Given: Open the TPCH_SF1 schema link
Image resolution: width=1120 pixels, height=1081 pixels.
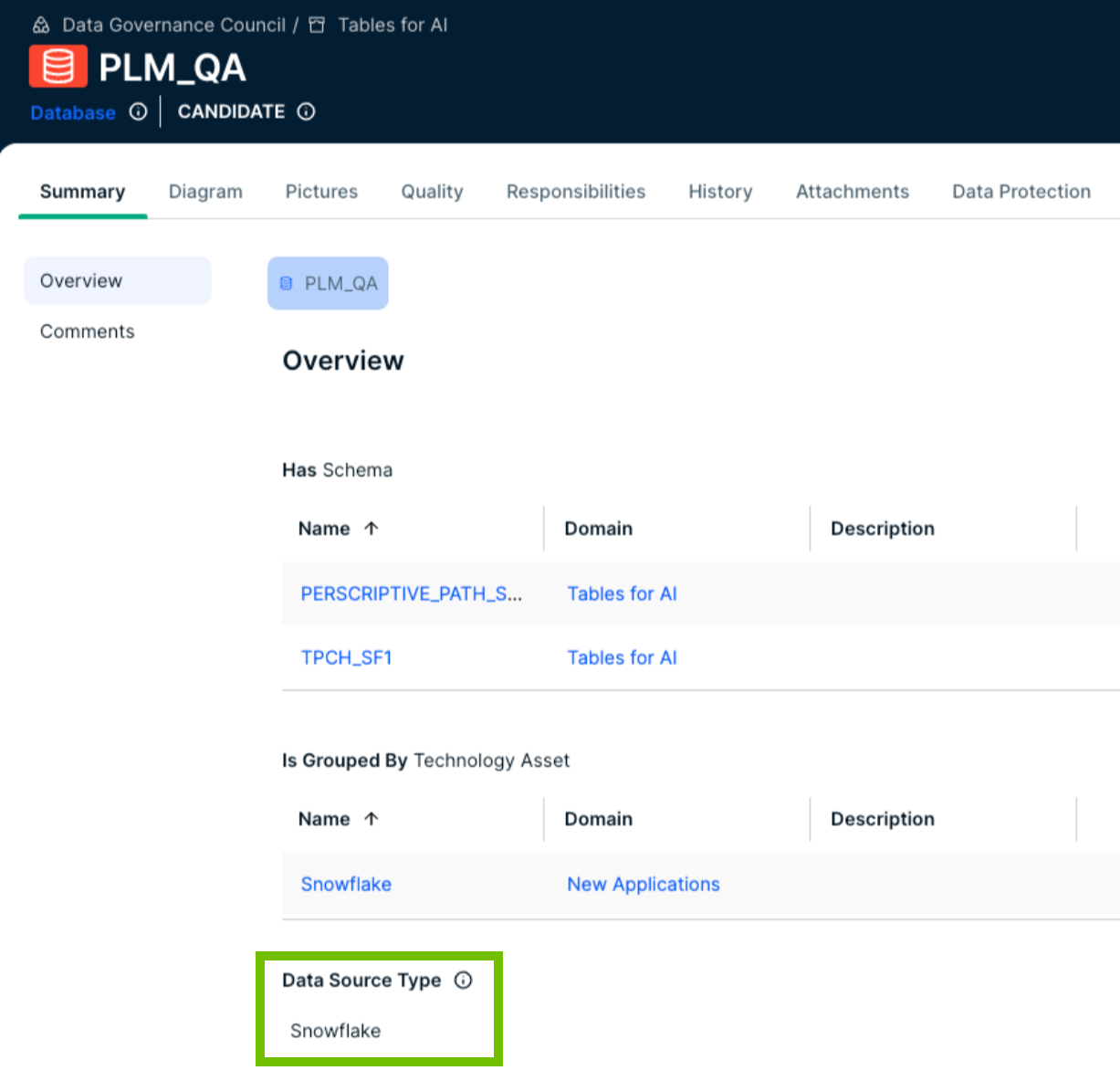Looking at the screenshot, I should click(x=346, y=657).
